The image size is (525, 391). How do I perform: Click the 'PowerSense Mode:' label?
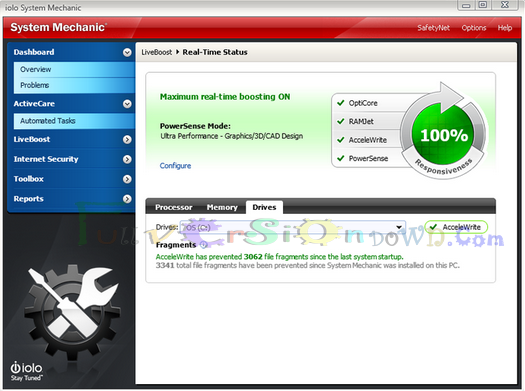click(x=195, y=126)
